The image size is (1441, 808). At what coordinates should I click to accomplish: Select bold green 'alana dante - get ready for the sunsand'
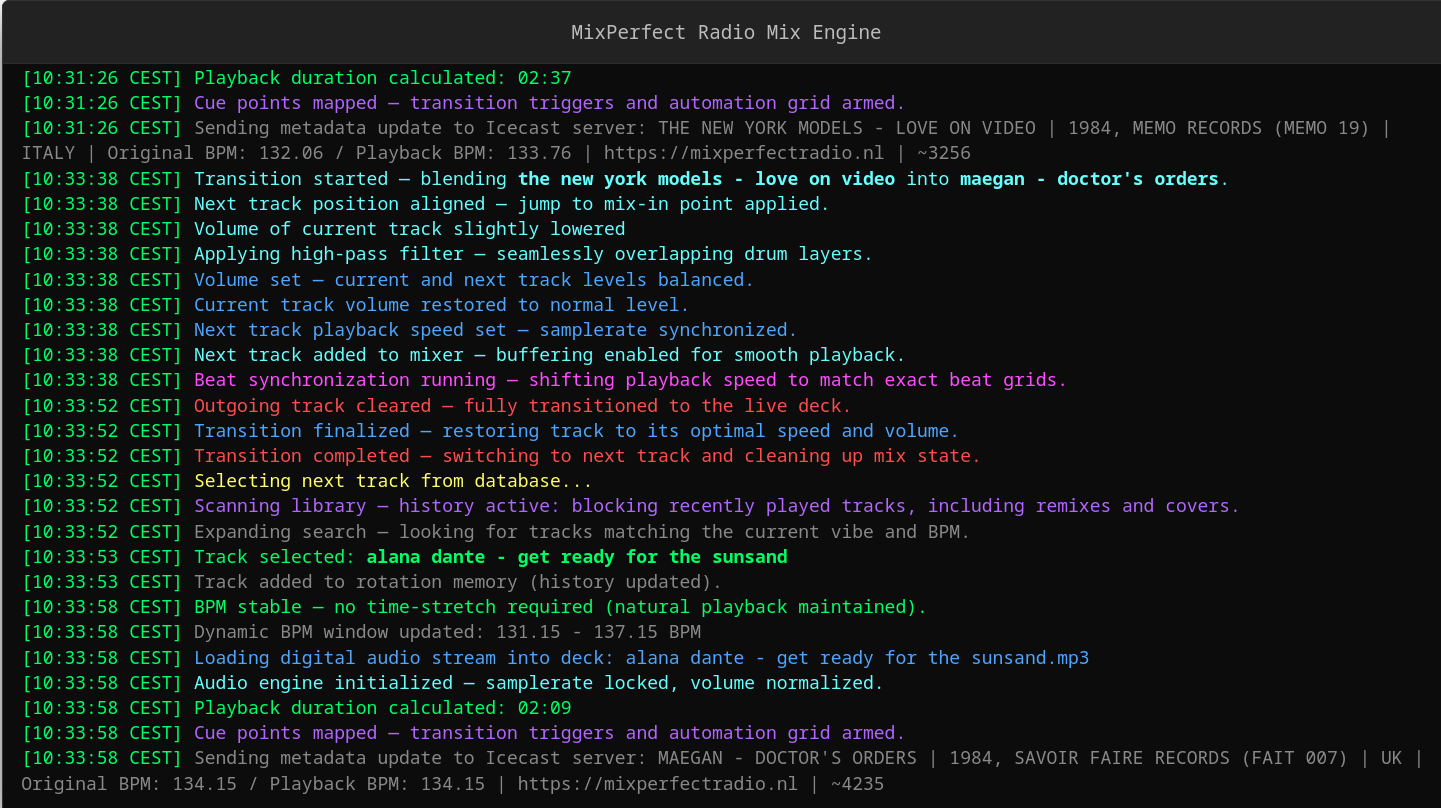[577, 557]
